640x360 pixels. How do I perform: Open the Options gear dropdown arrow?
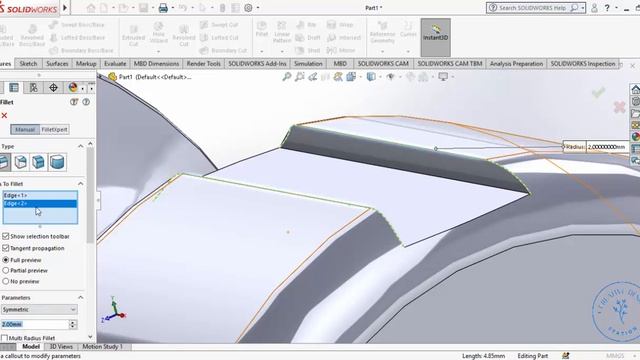point(257,8)
